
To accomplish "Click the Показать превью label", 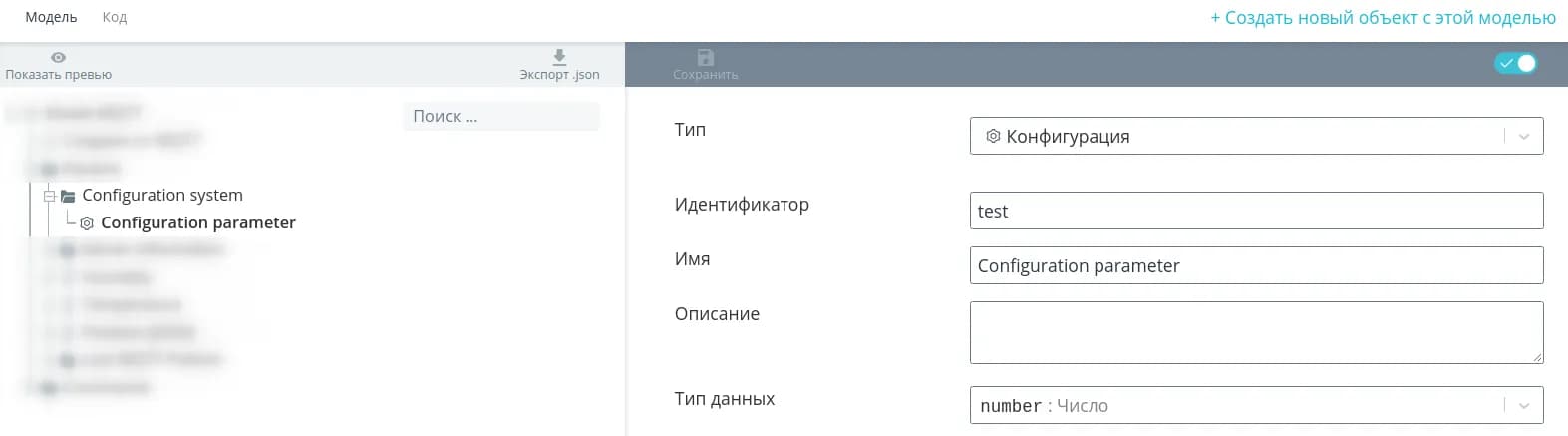I will 59,75.
